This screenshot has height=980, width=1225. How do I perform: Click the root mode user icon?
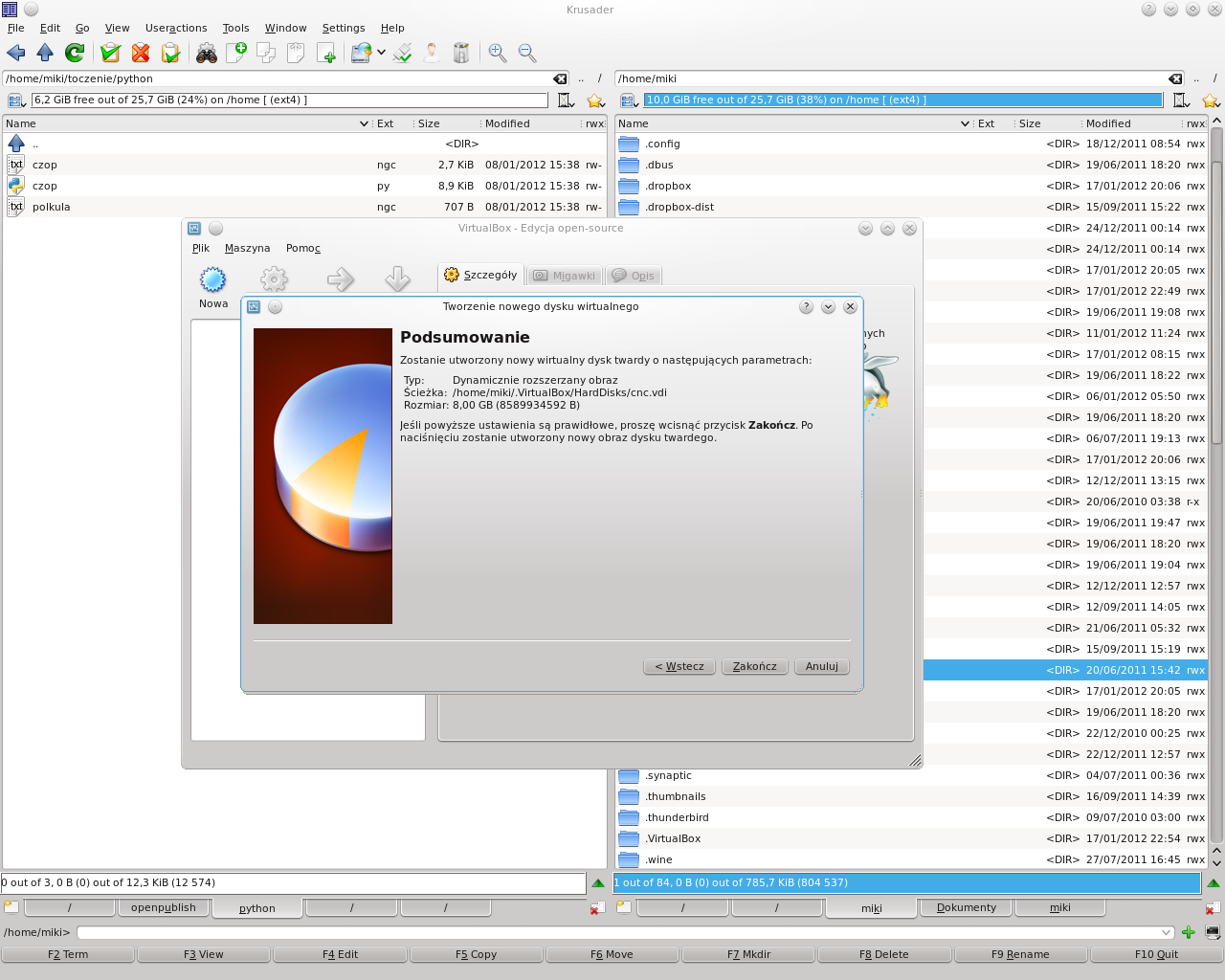pos(433,53)
